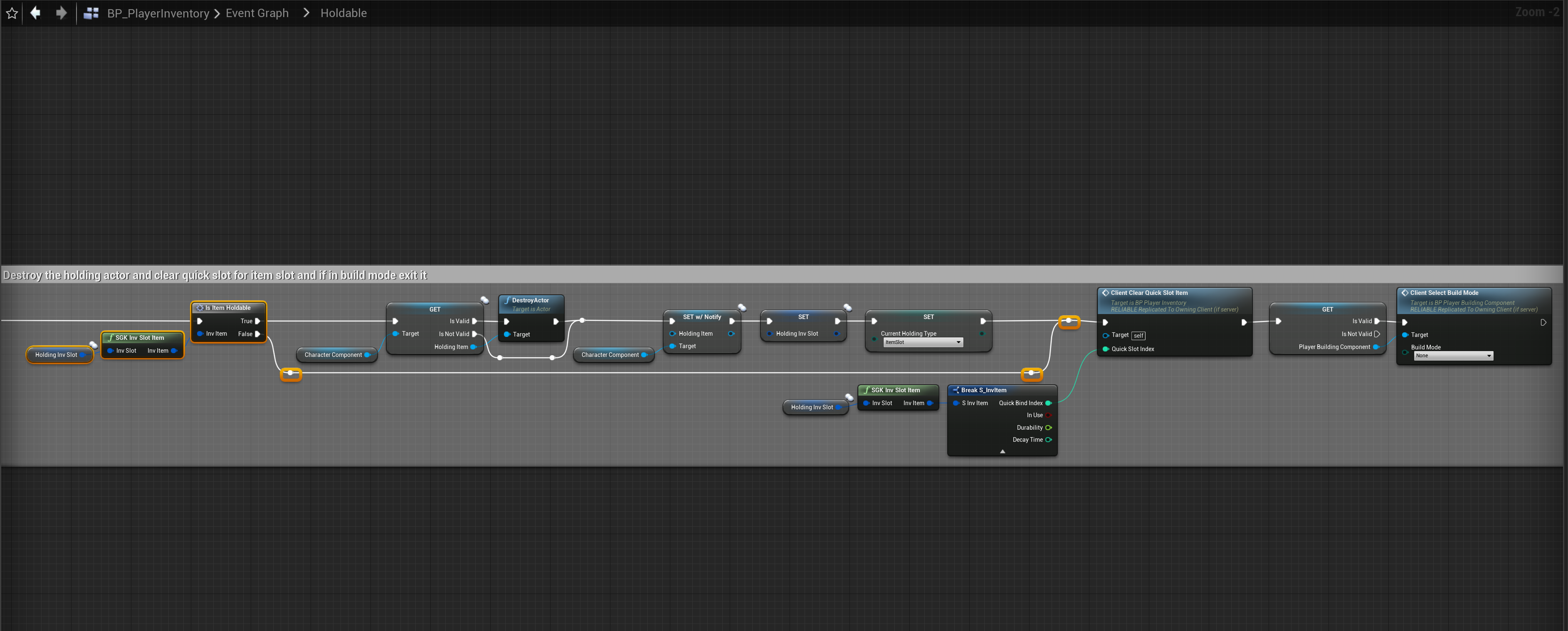This screenshot has width=1568, height=631.
Task: Click the function icon on DestroyActor node
Action: pyautogui.click(x=507, y=300)
